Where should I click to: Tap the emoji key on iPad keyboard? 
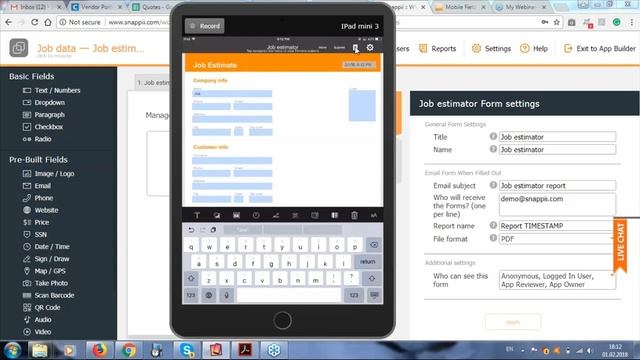coord(209,295)
